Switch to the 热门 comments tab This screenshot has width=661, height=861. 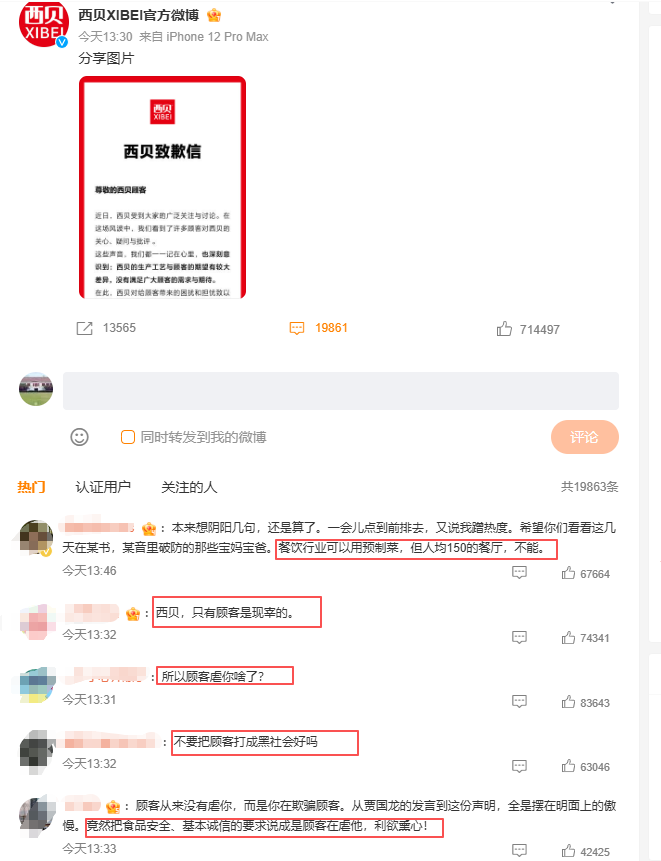pos(31,487)
